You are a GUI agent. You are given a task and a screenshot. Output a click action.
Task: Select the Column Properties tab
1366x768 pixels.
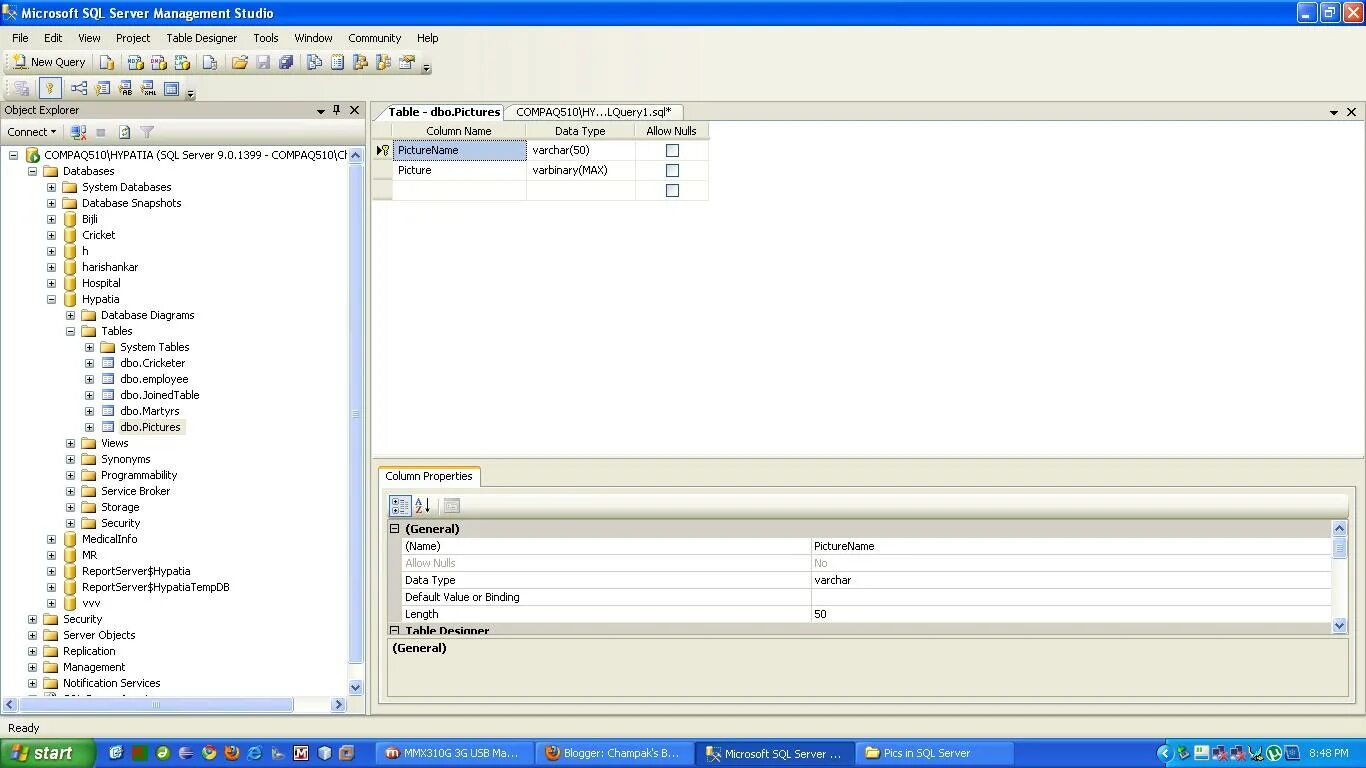[428, 476]
